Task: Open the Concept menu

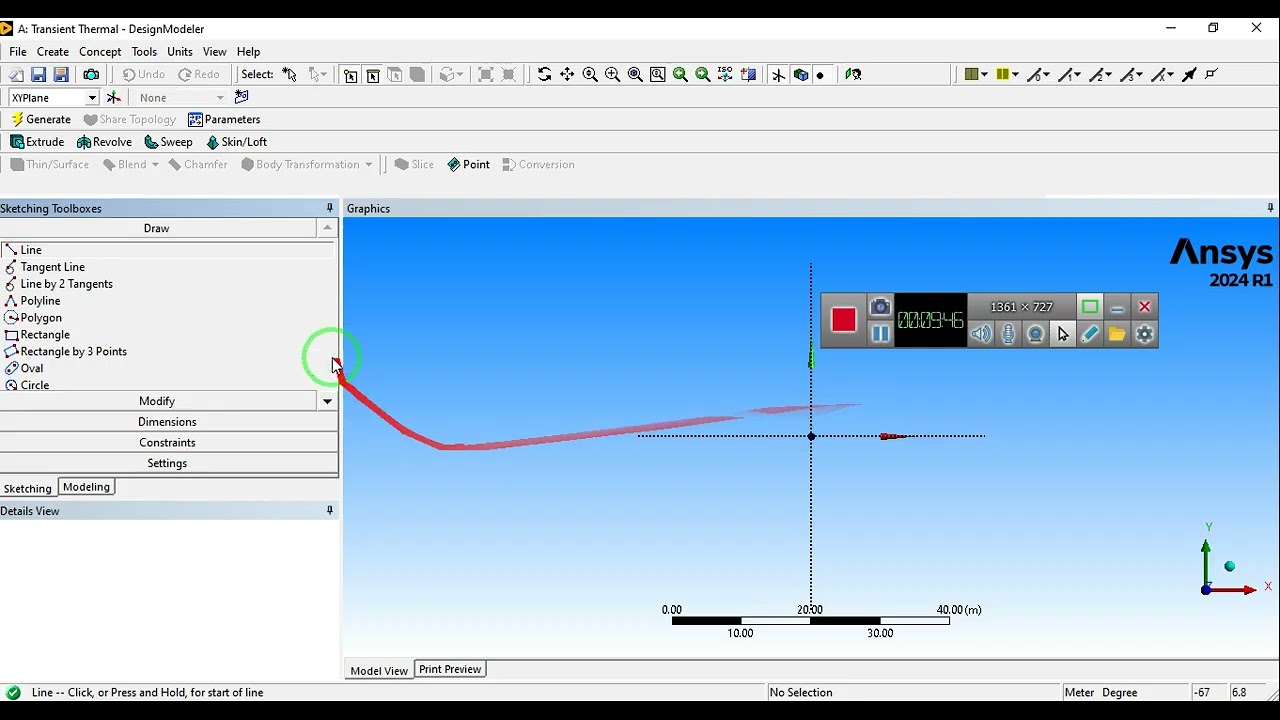Action: point(100,52)
